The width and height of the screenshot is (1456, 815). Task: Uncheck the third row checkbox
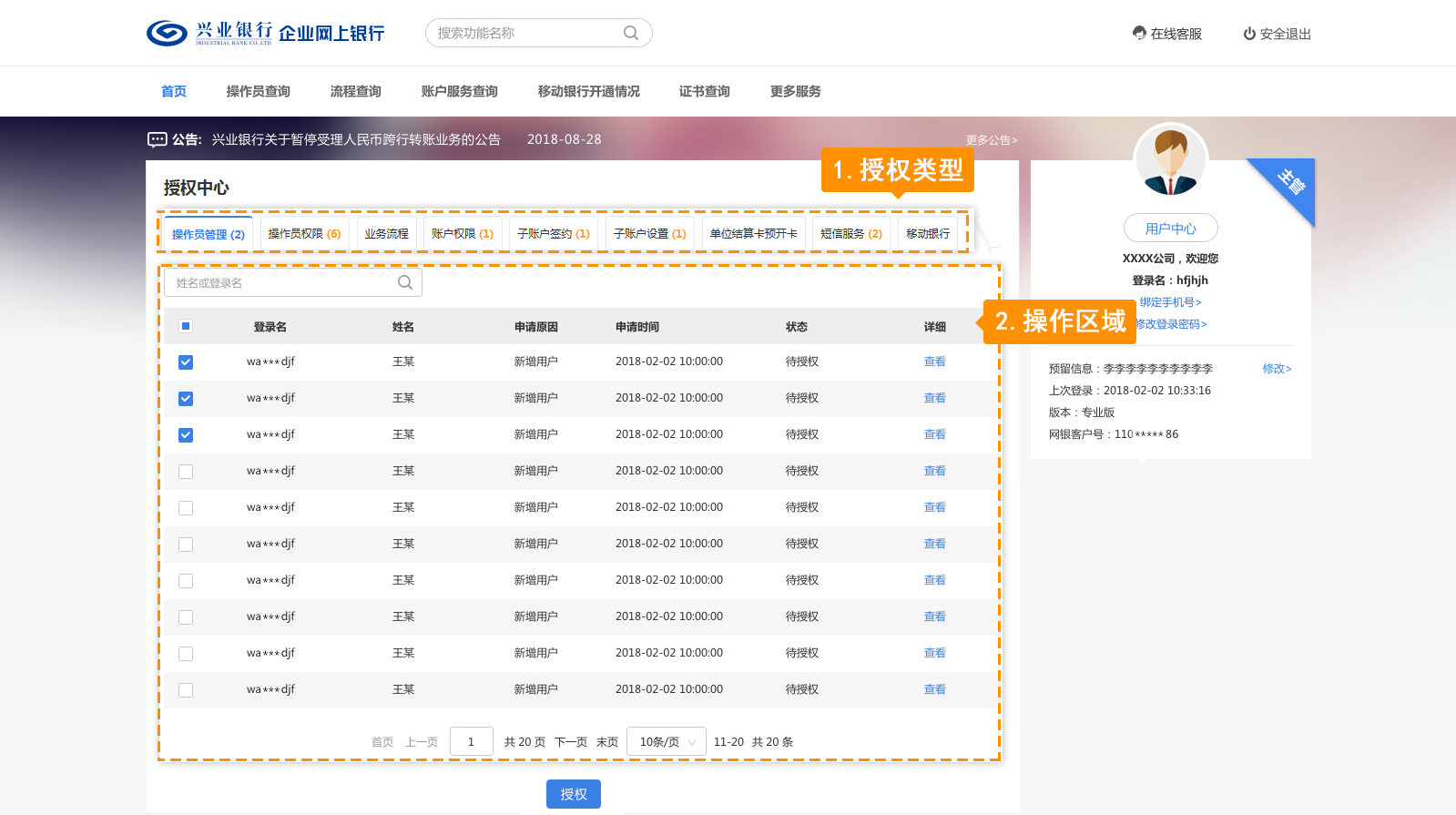186,434
